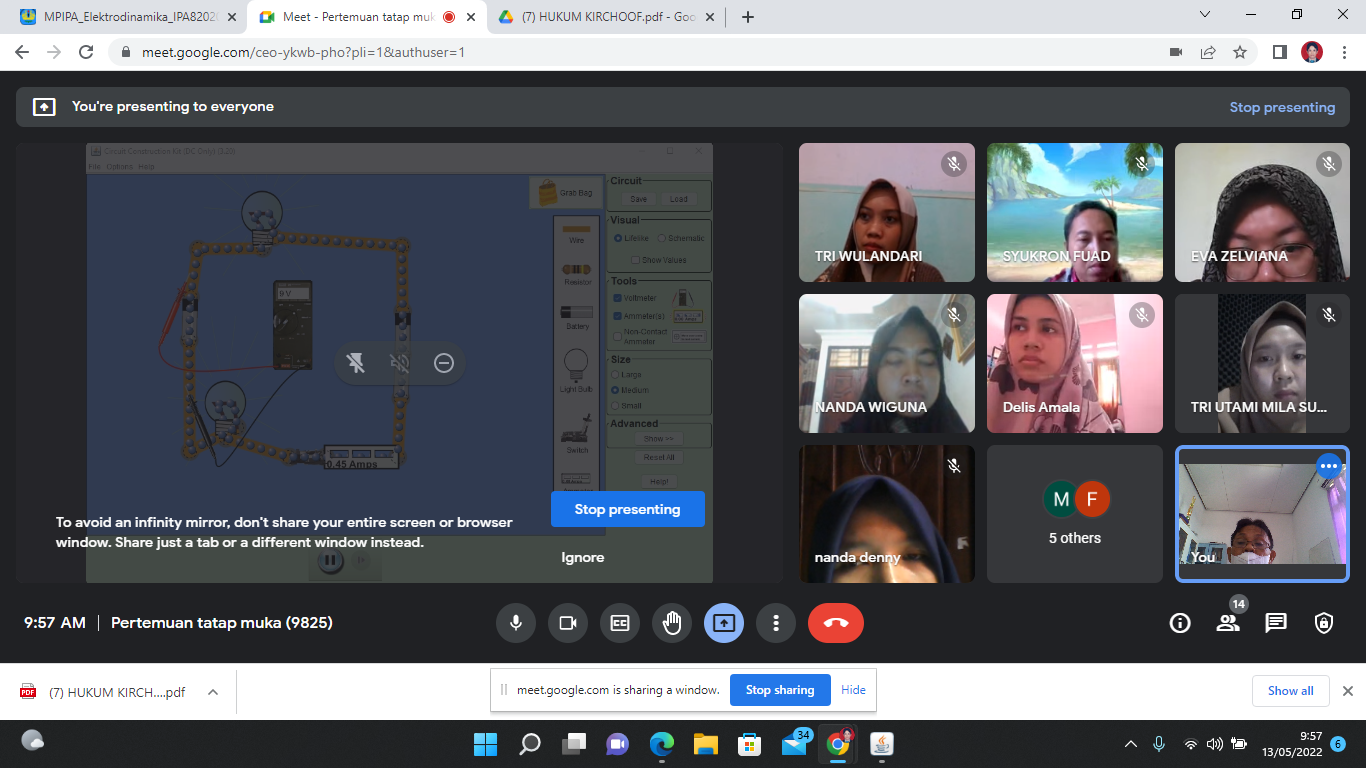1366x768 pixels.
Task: Click Stop sharing in sharing bar
Action: click(x=780, y=690)
